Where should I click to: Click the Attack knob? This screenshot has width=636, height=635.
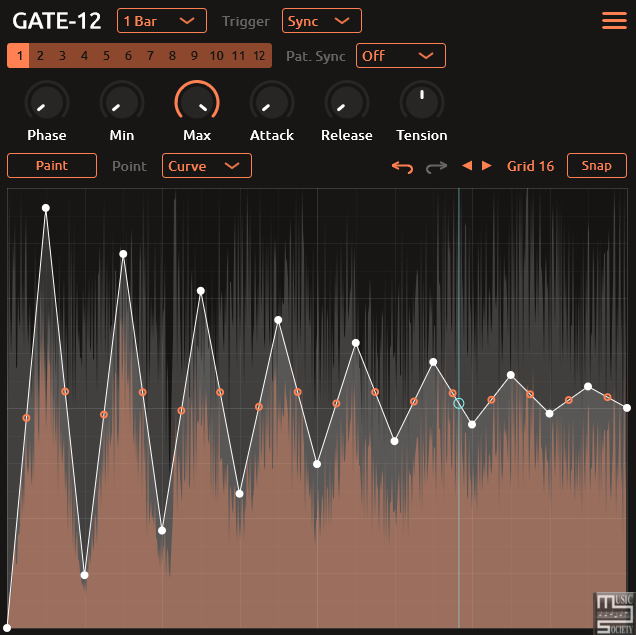pos(272,102)
